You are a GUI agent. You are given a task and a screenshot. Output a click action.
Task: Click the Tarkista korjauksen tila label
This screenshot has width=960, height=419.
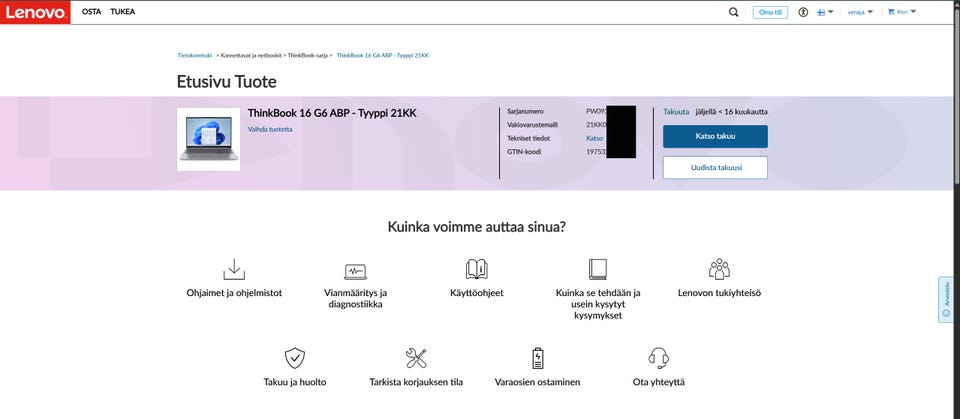[x=416, y=382]
